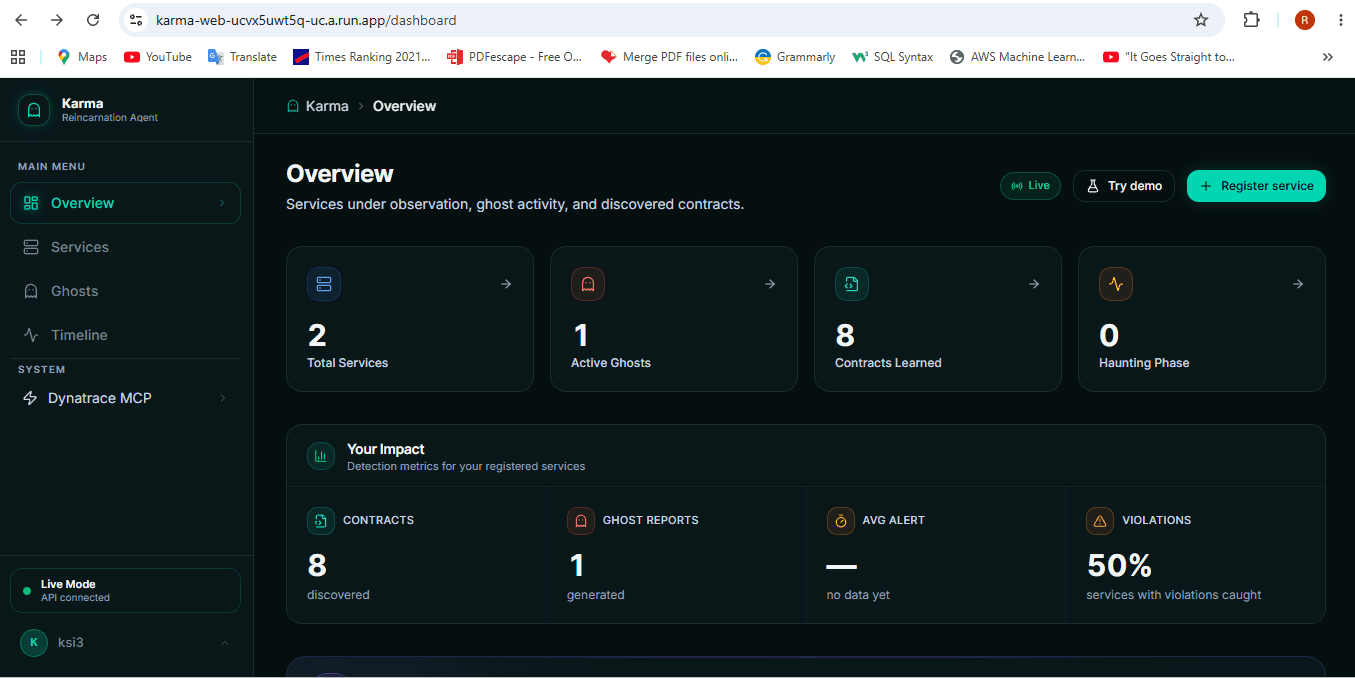Open the browser extensions puzzle icon
The width and height of the screenshot is (1355, 678).
coord(1251,20)
